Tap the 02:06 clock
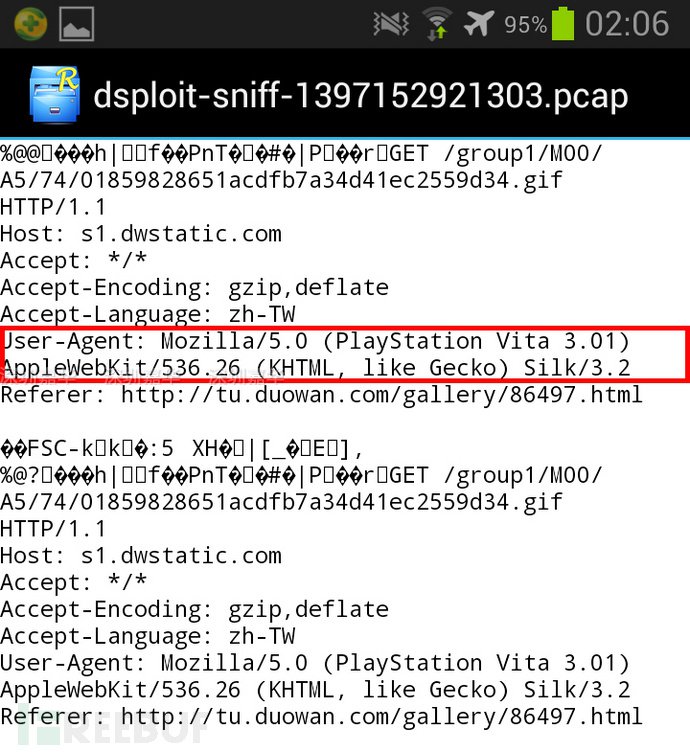Screen dimensions: 690x752 tap(627, 24)
